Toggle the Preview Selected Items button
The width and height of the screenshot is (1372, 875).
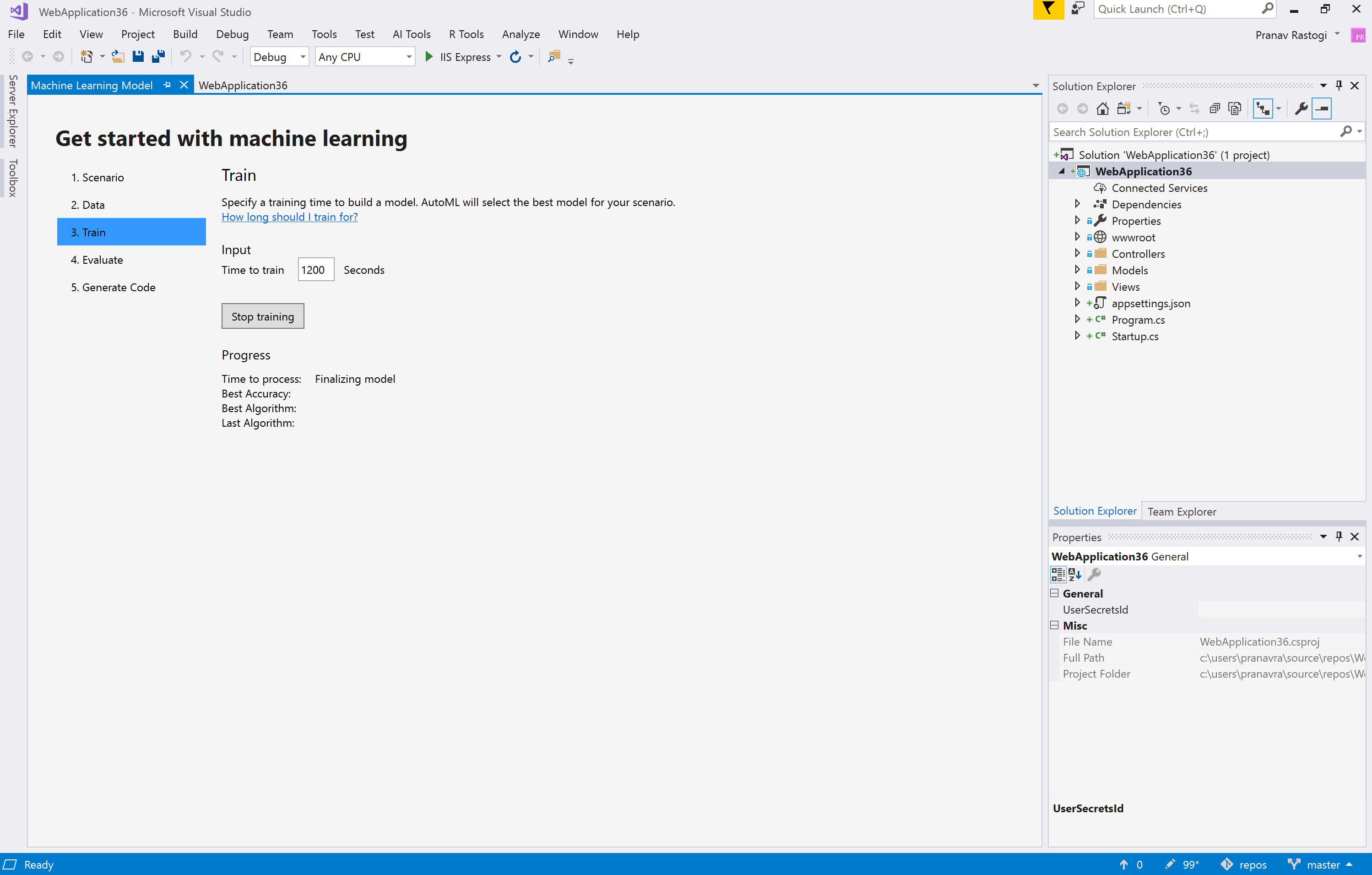click(1322, 109)
